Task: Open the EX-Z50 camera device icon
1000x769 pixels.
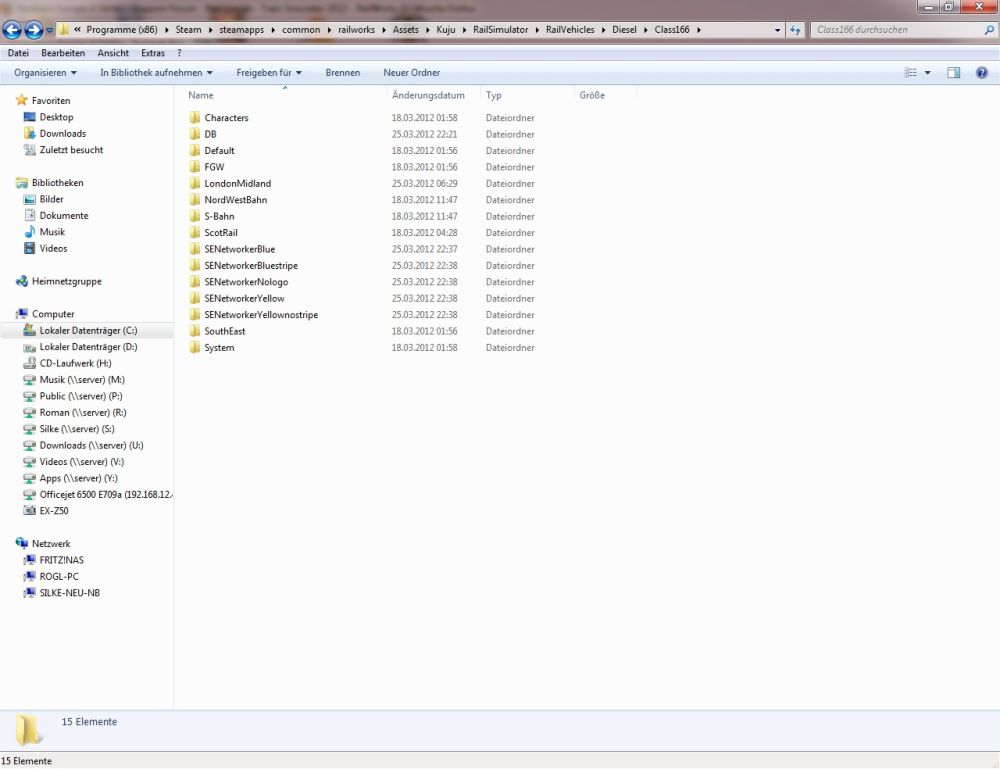Action: point(29,511)
